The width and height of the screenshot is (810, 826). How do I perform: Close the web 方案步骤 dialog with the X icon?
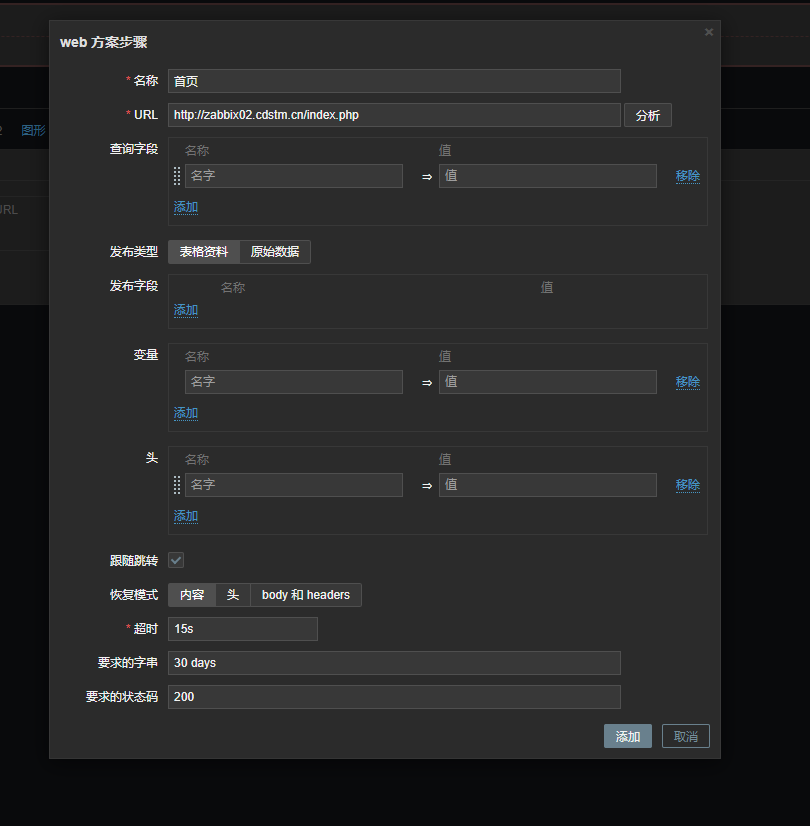(709, 32)
